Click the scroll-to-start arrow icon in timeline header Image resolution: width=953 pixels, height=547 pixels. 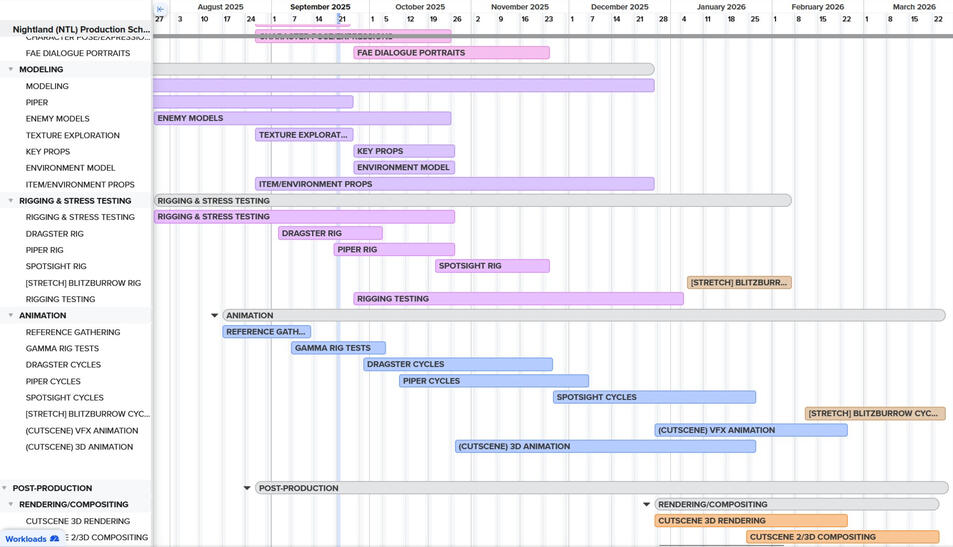click(160, 9)
